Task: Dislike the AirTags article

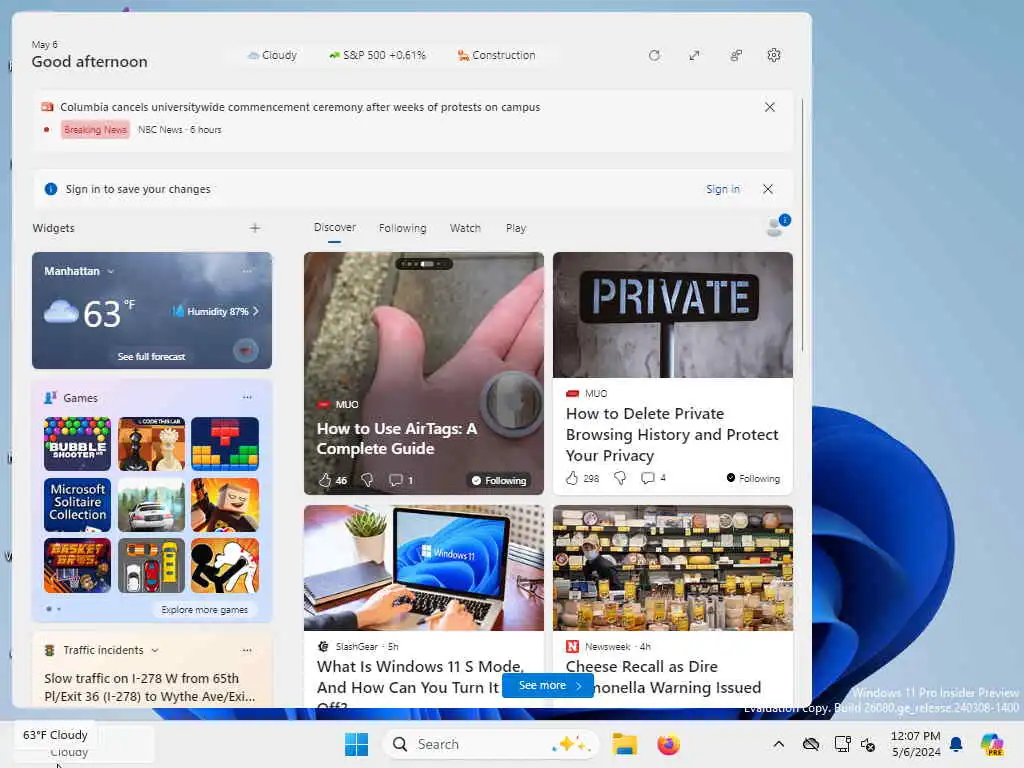Action: (x=367, y=480)
